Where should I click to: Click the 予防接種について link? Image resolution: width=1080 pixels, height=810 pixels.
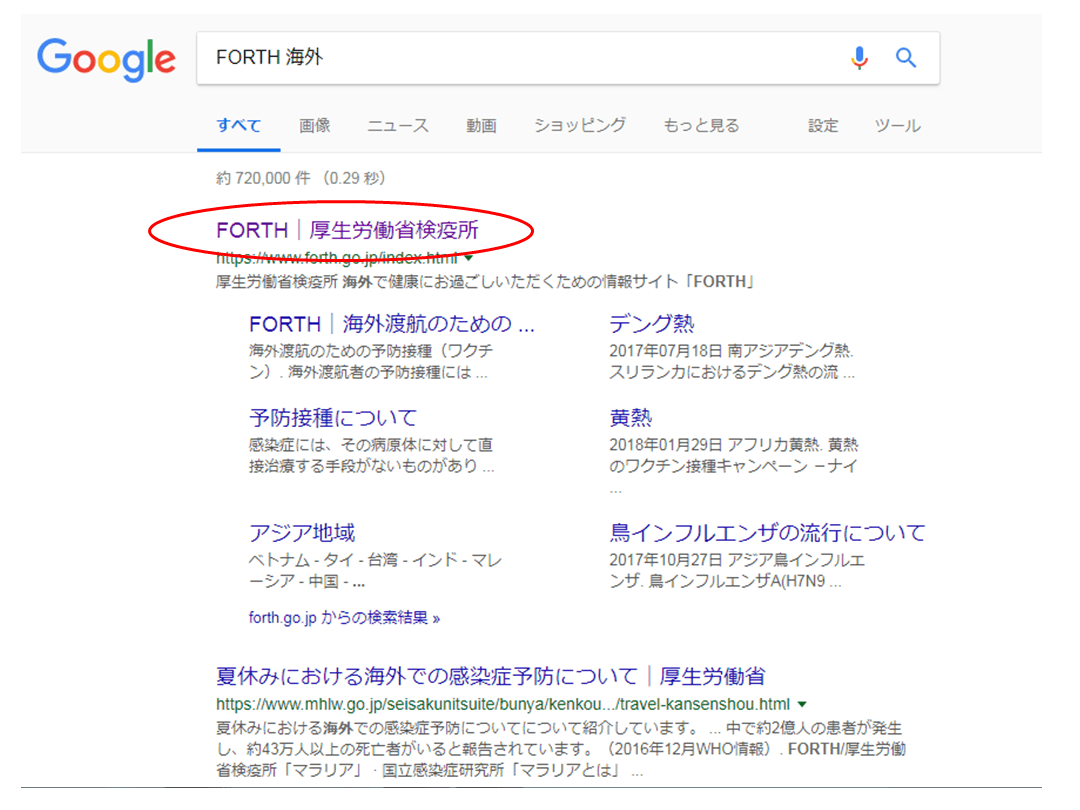pos(333,418)
